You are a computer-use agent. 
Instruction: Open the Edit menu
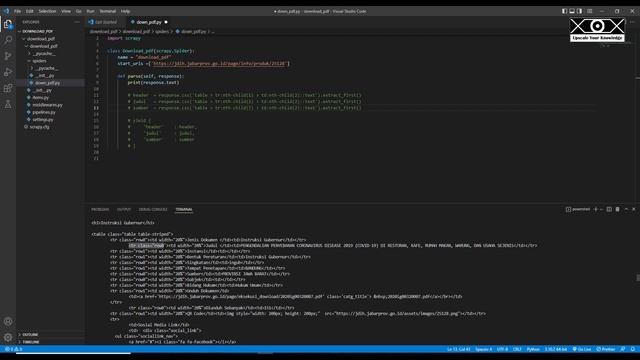[30, 11]
